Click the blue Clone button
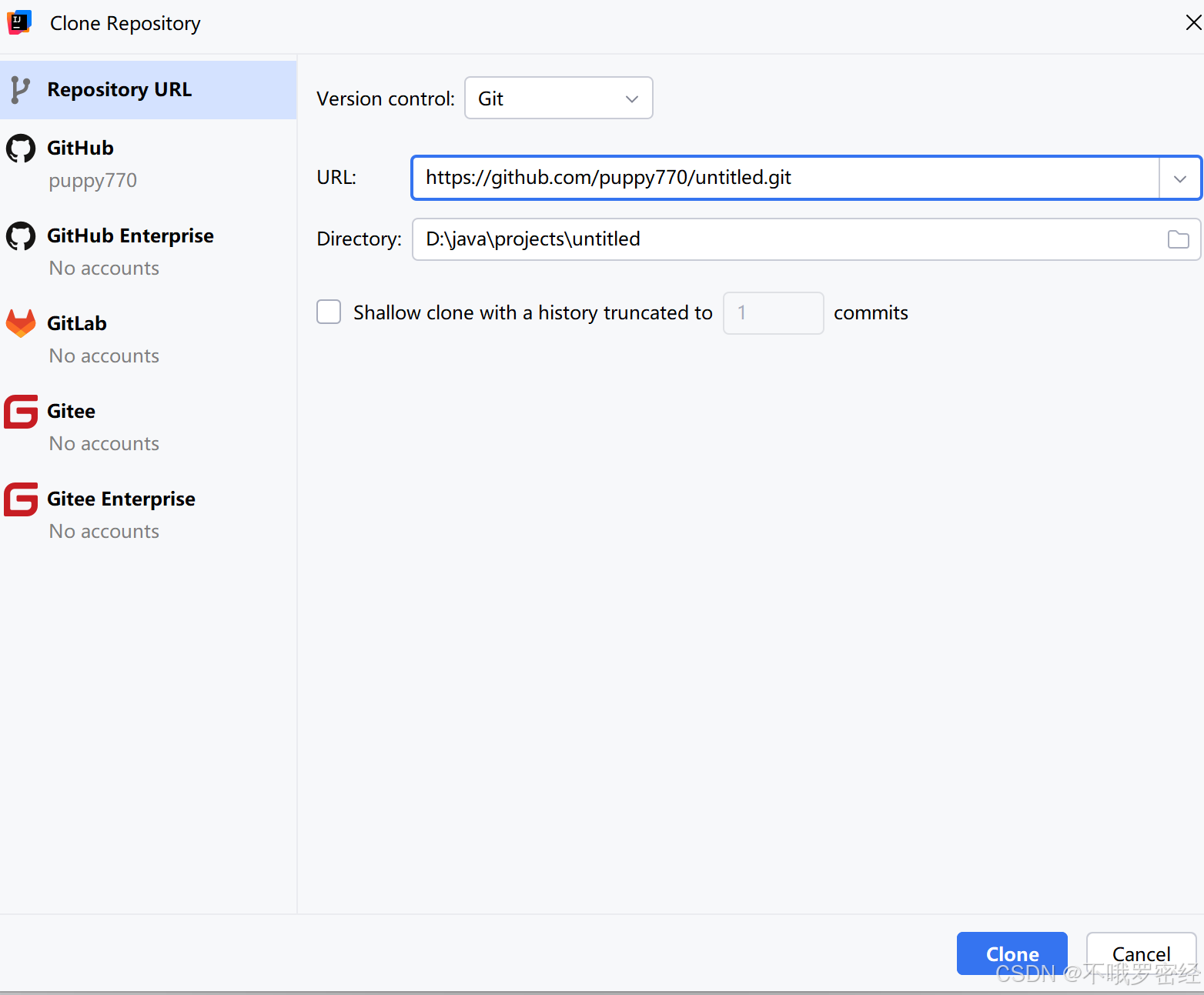Screen dimensions: 1204x995 pos(1012,953)
